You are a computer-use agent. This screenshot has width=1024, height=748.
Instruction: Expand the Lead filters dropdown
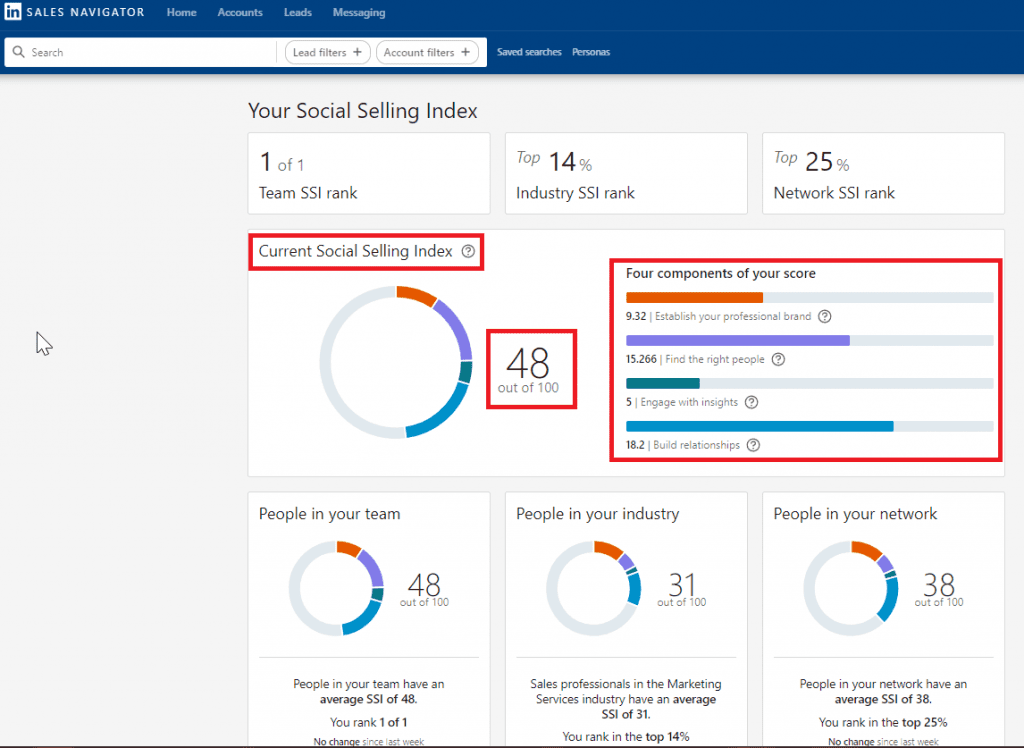tap(327, 51)
